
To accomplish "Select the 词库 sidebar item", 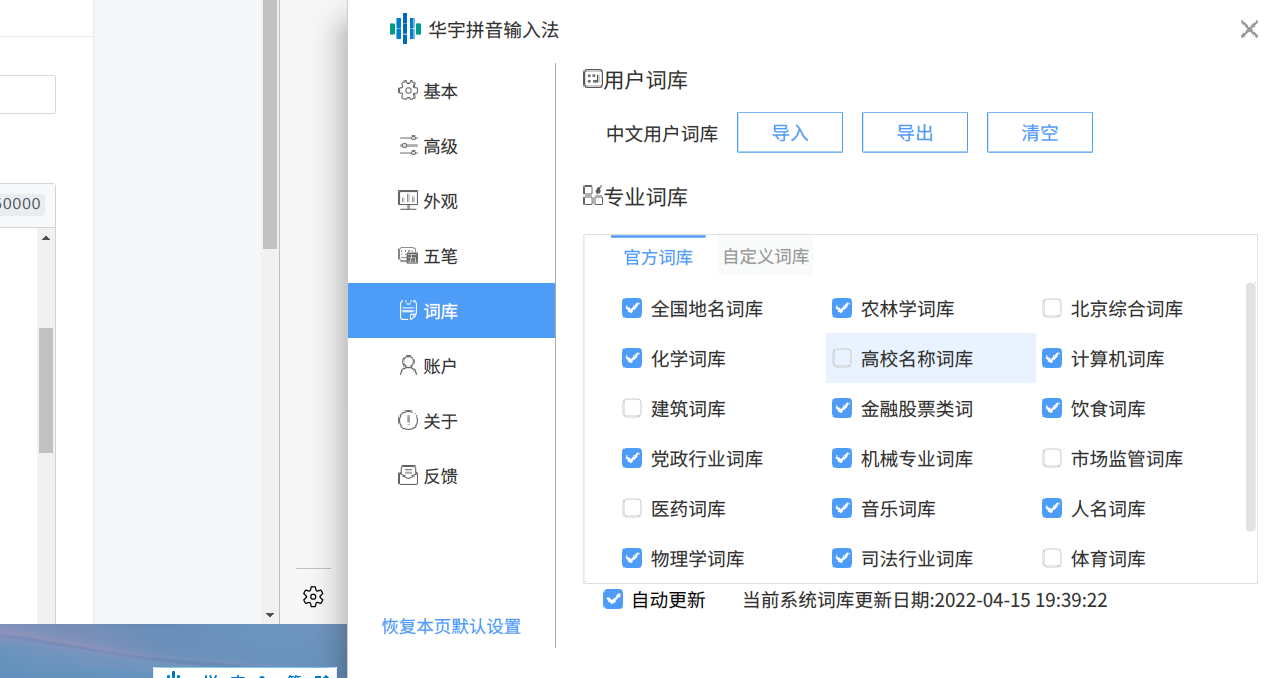I will 451,311.
